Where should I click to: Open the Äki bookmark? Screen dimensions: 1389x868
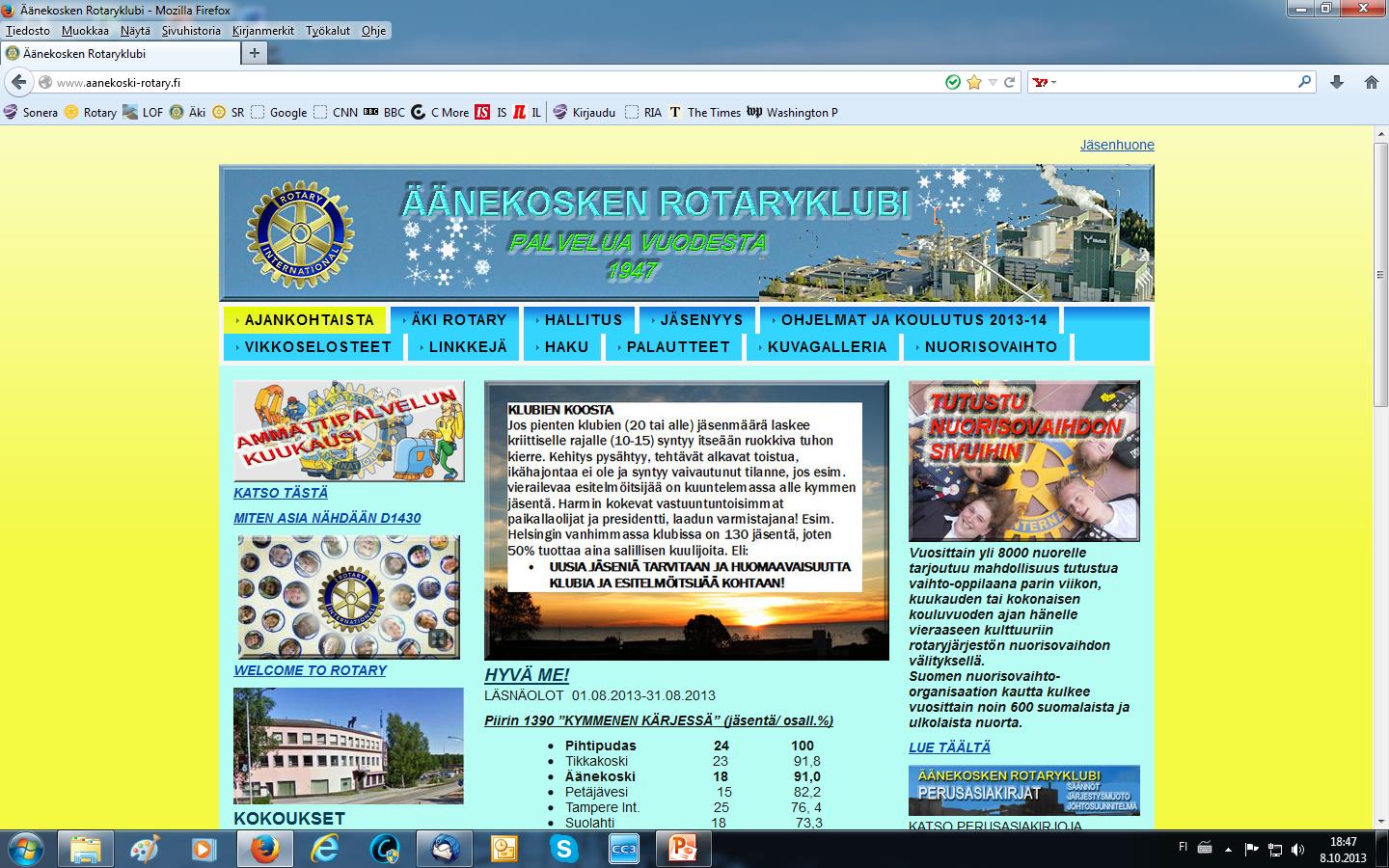[x=188, y=112]
